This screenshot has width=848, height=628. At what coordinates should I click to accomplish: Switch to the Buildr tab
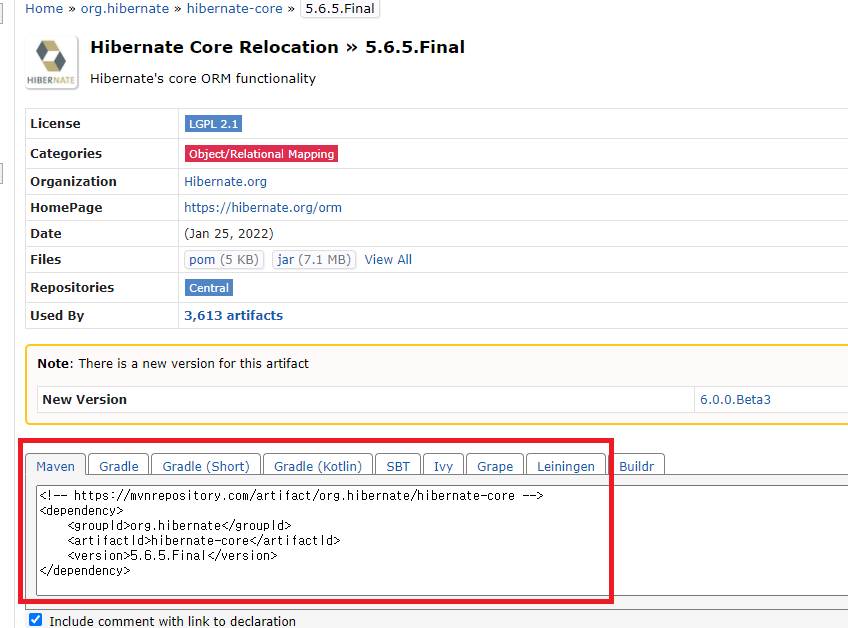pyautogui.click(x=637, y=466)
